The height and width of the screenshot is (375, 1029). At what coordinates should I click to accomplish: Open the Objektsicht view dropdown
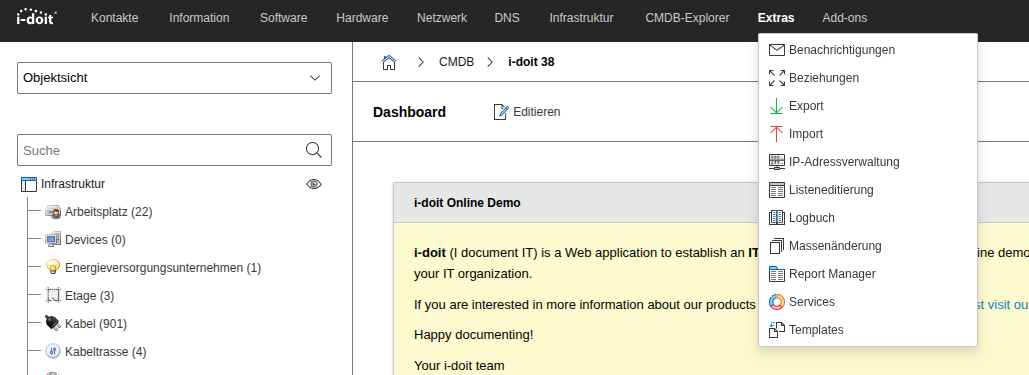175,78
